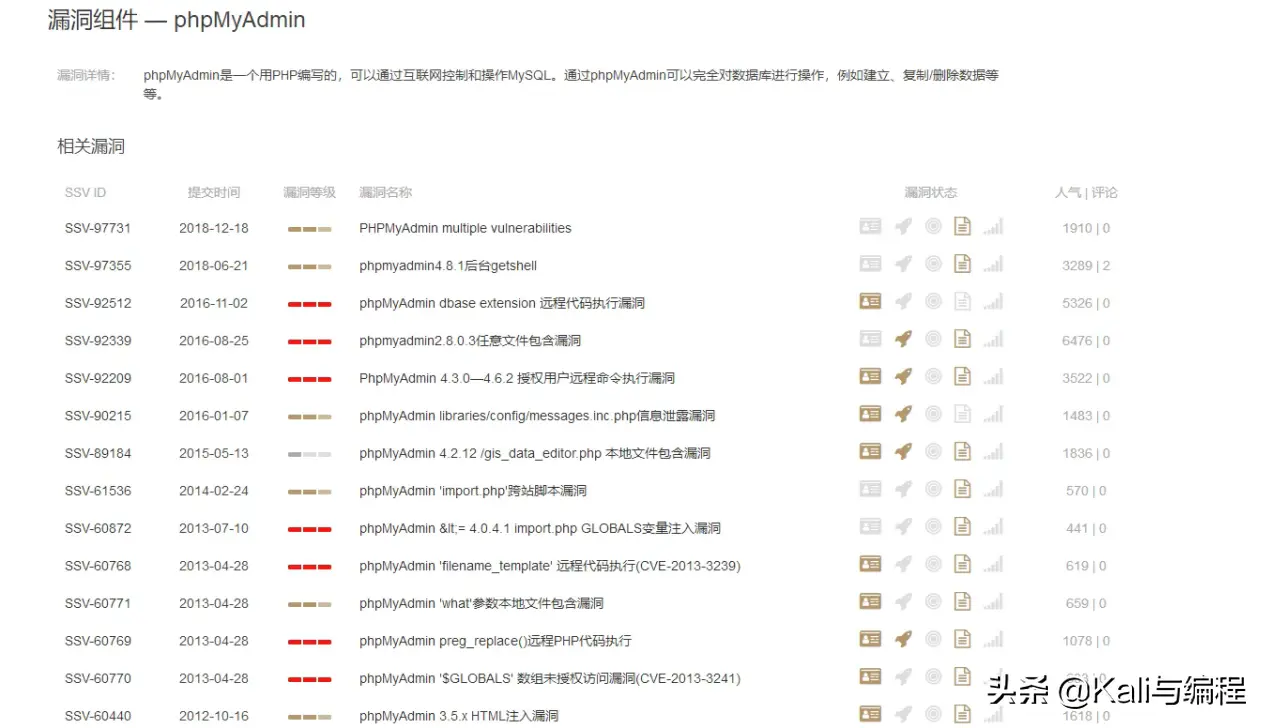Click the 提交时间 column header
Image resolution: width=1267 pixels, height=728 pixels.
(x=214, y=192)
